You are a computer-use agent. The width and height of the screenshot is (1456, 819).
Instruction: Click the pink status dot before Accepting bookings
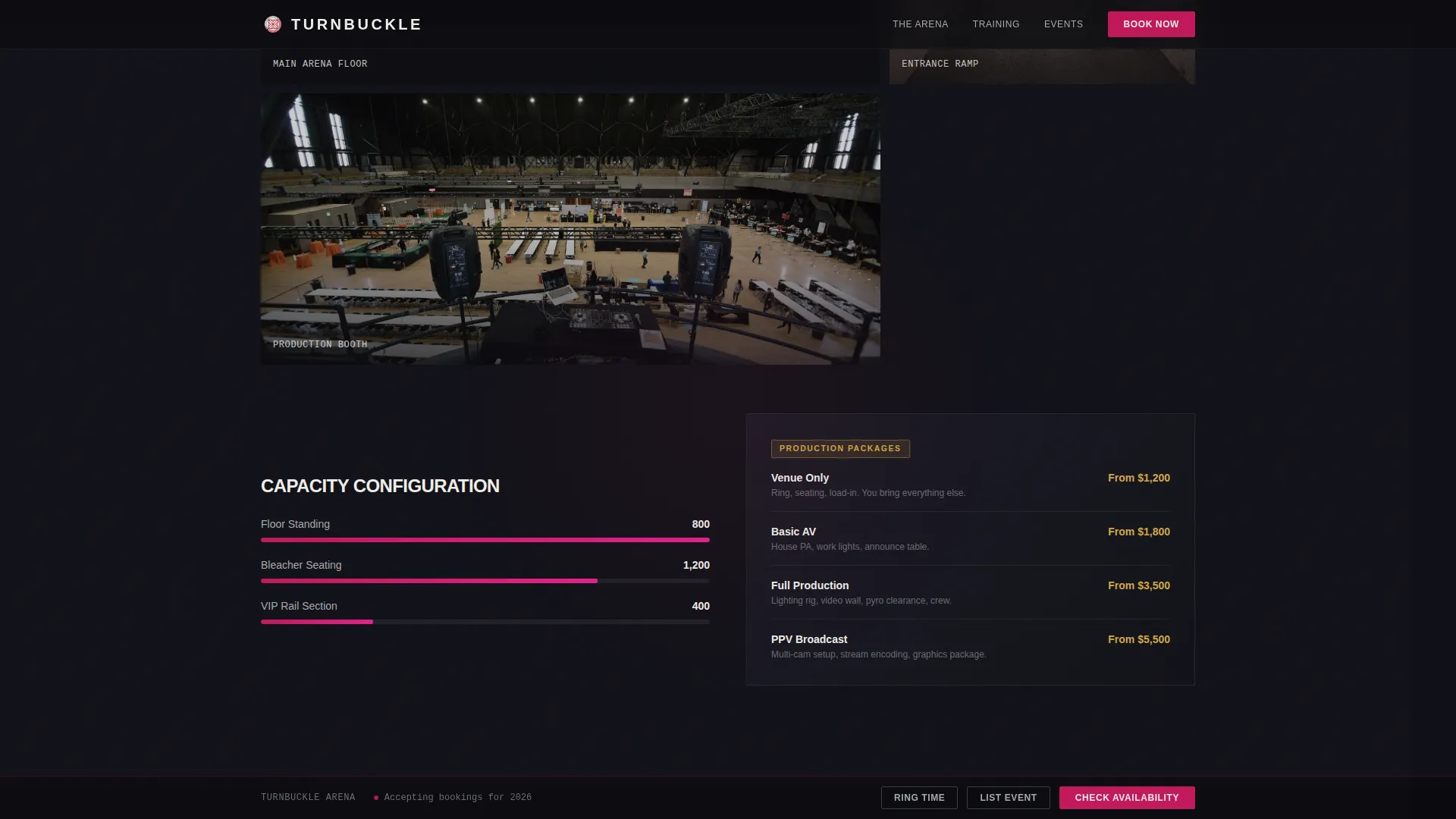[x=376, y=798]
